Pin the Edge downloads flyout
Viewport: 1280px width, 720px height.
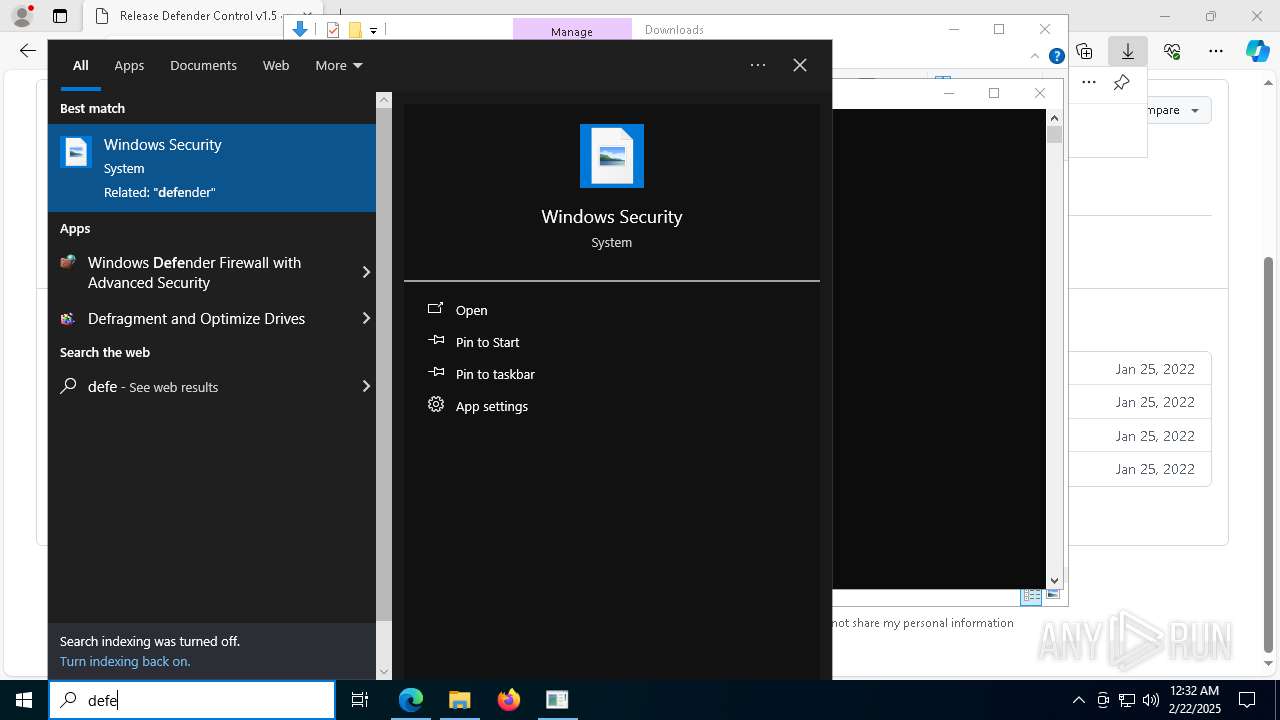(x=1122, y=82)
